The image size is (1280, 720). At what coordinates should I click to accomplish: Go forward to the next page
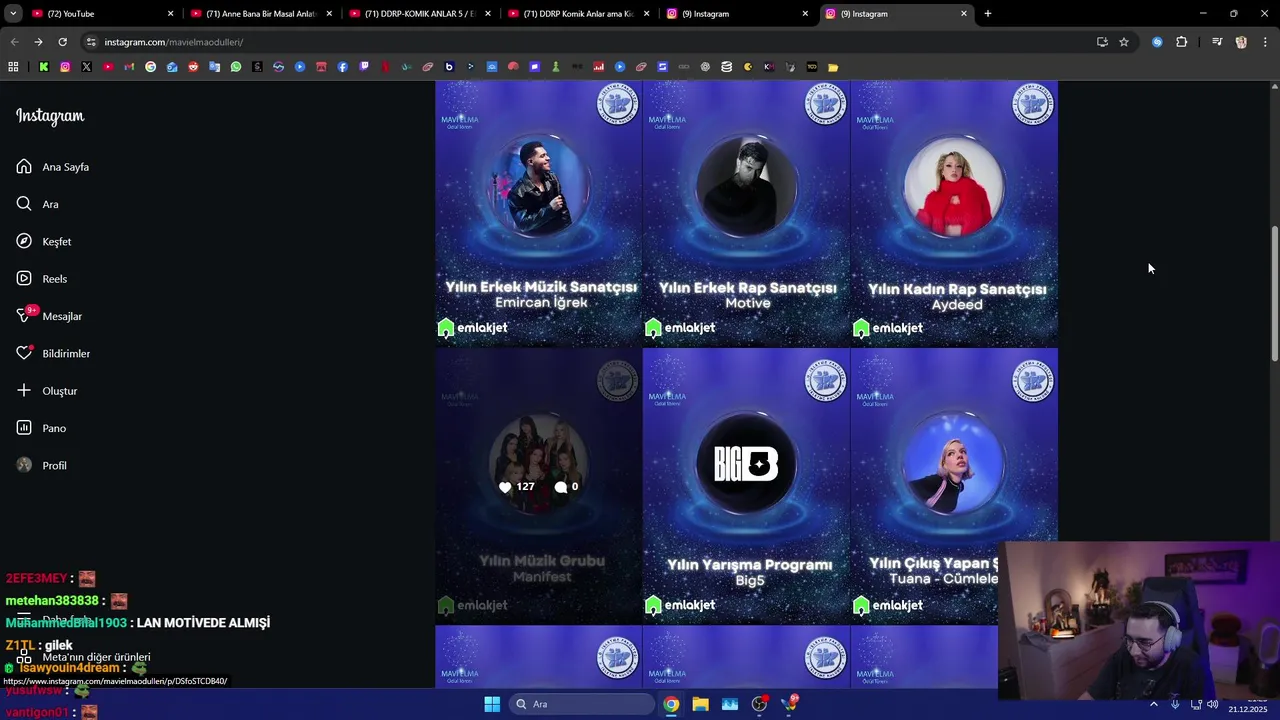tap(38, 42)
